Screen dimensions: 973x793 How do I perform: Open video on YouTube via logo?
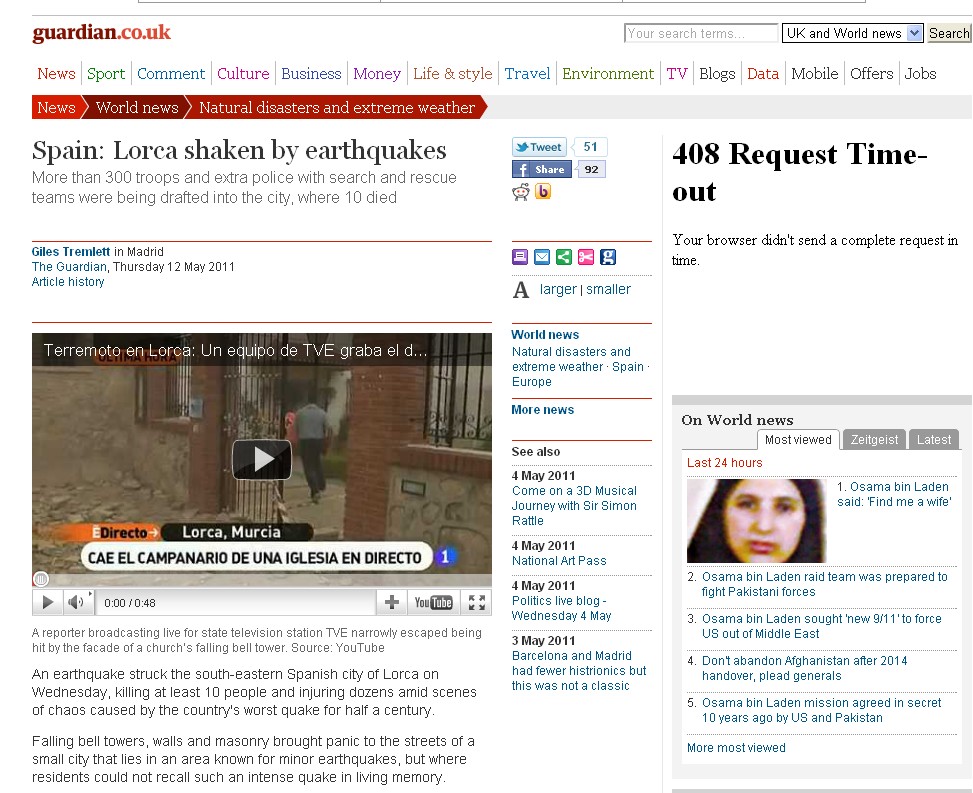tap(433, 602)
